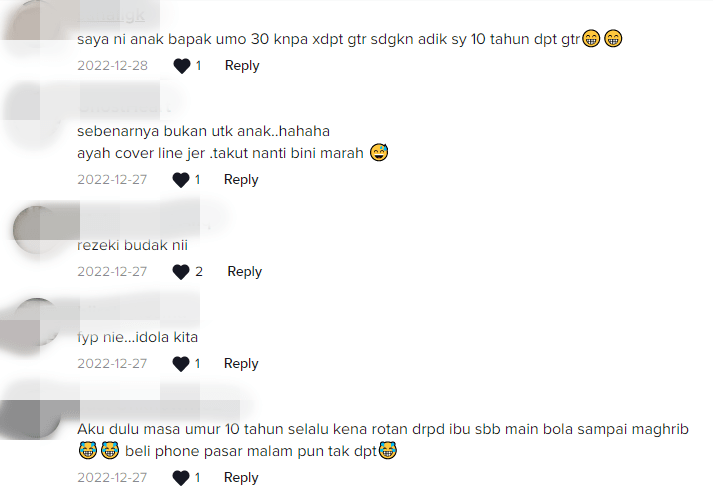Image resolution: width=713 pixels, height=496 pixels.
Task: Like the 'rezeki budak nii' comment
Action: [x=181, y=272]
